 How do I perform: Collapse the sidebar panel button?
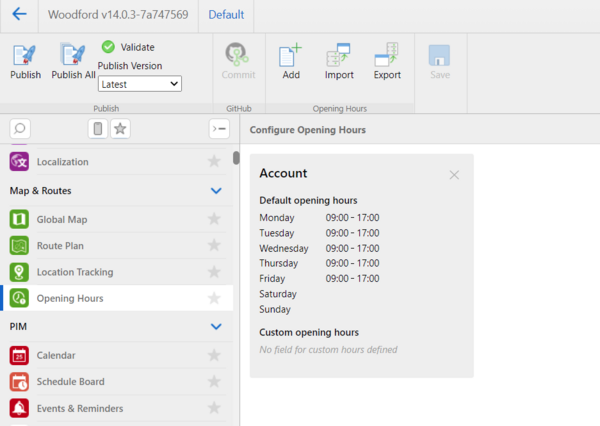(218, 128)
